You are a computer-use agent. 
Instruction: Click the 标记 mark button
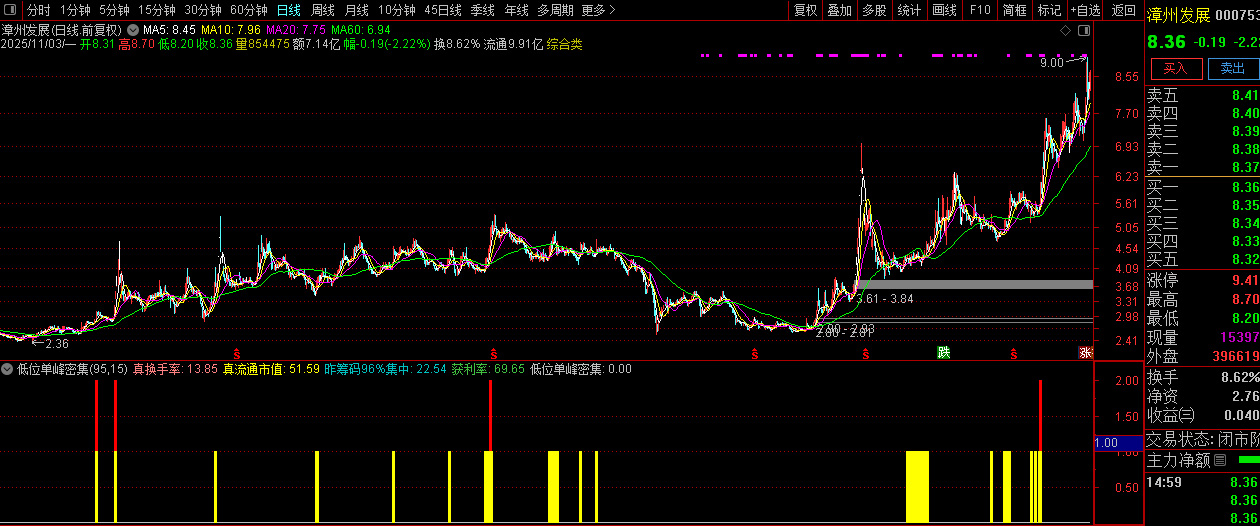click(1049, 10)
